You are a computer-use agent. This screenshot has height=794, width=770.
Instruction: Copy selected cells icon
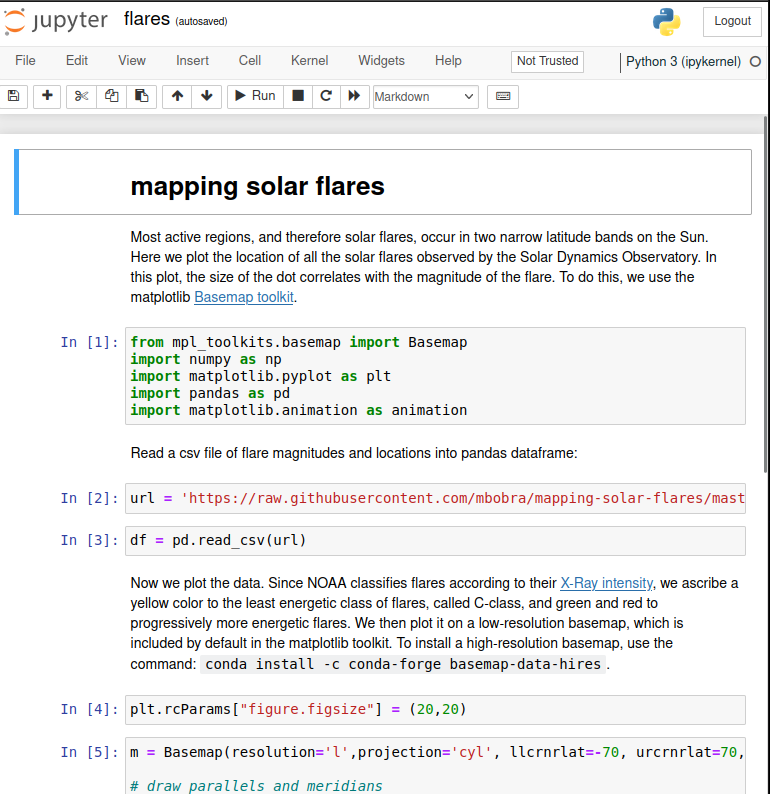[x=111, y=96]
